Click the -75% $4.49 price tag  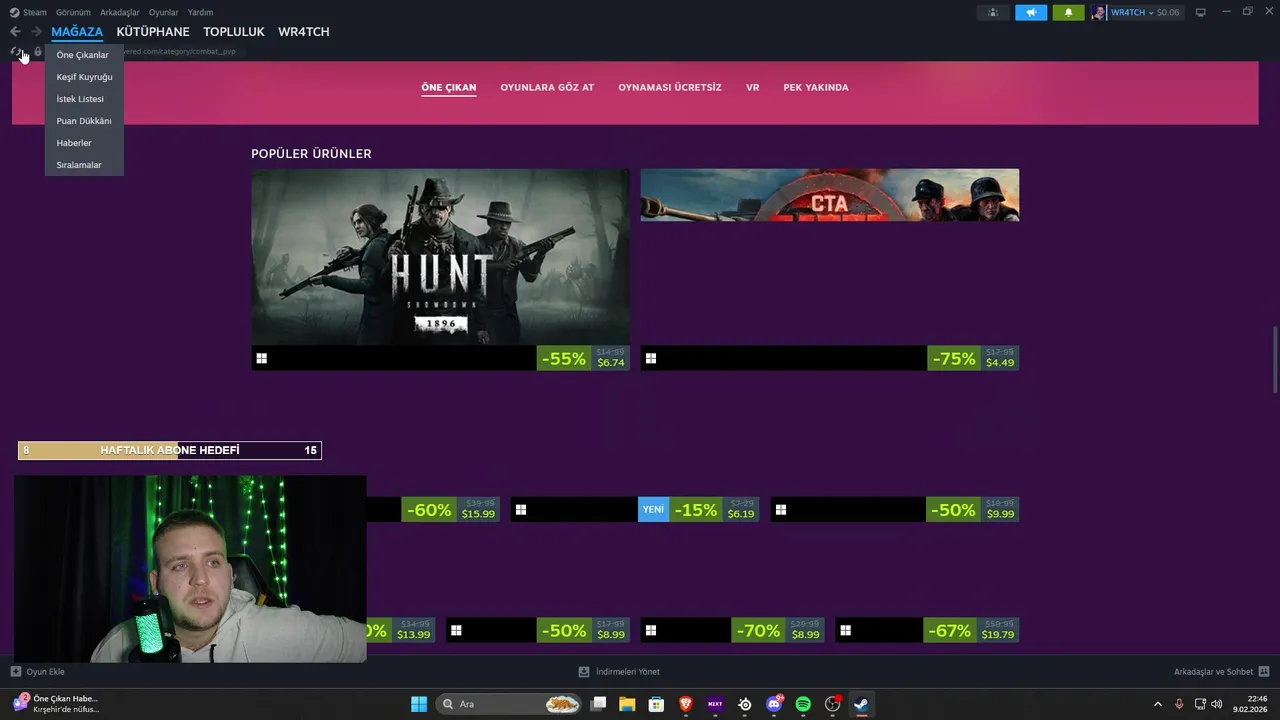click(973, 358)
